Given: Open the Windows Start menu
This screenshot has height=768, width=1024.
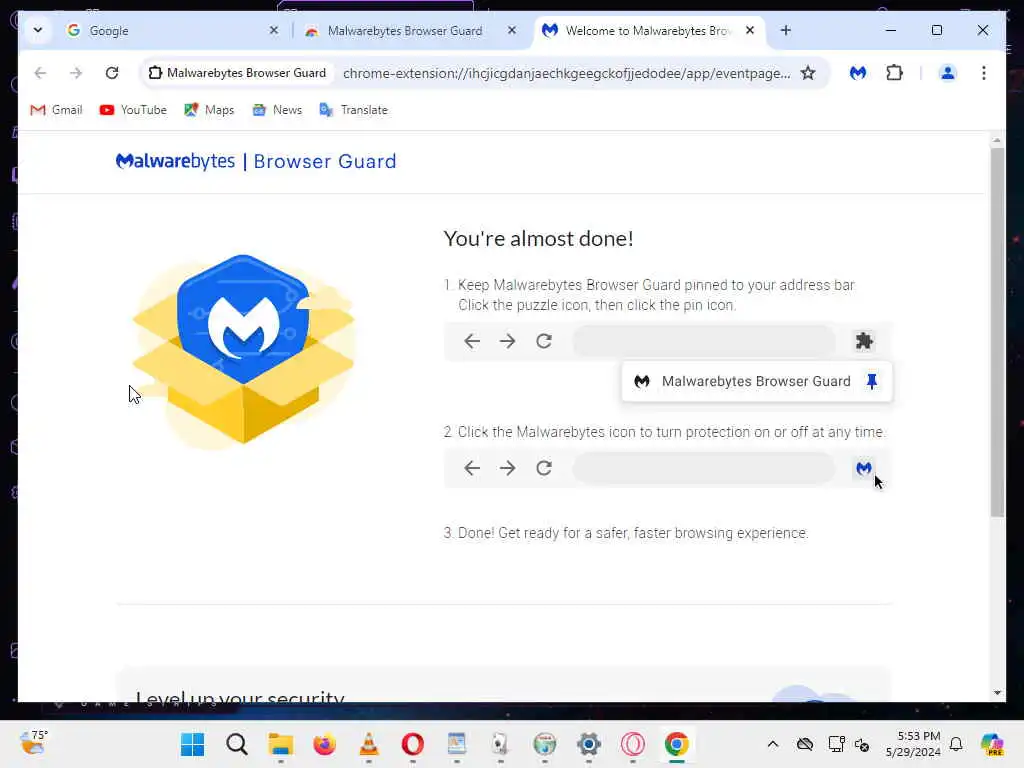Looking at the screenshot, I should [193, 744].
